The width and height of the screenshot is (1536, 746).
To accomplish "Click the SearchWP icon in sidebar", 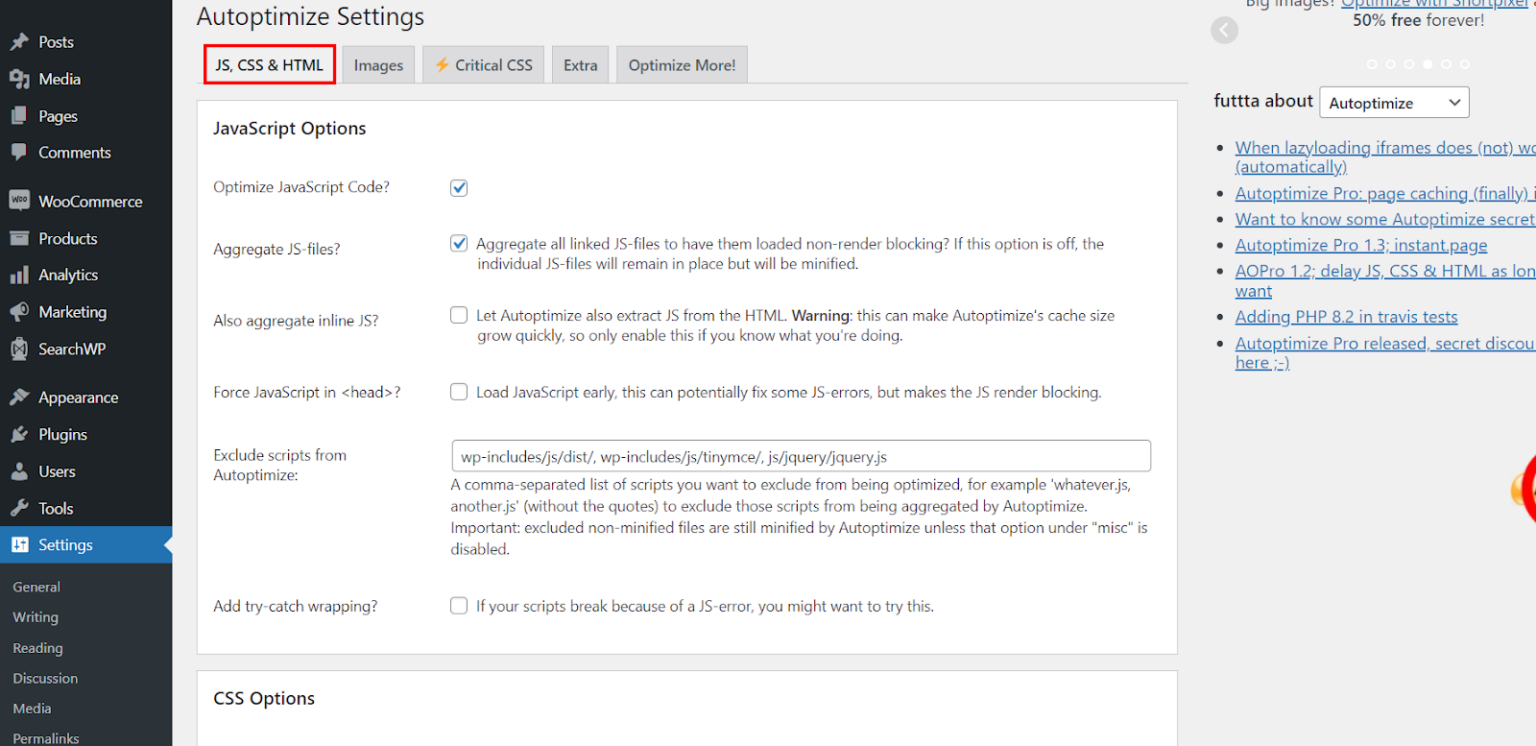I will tap(19, 349).
